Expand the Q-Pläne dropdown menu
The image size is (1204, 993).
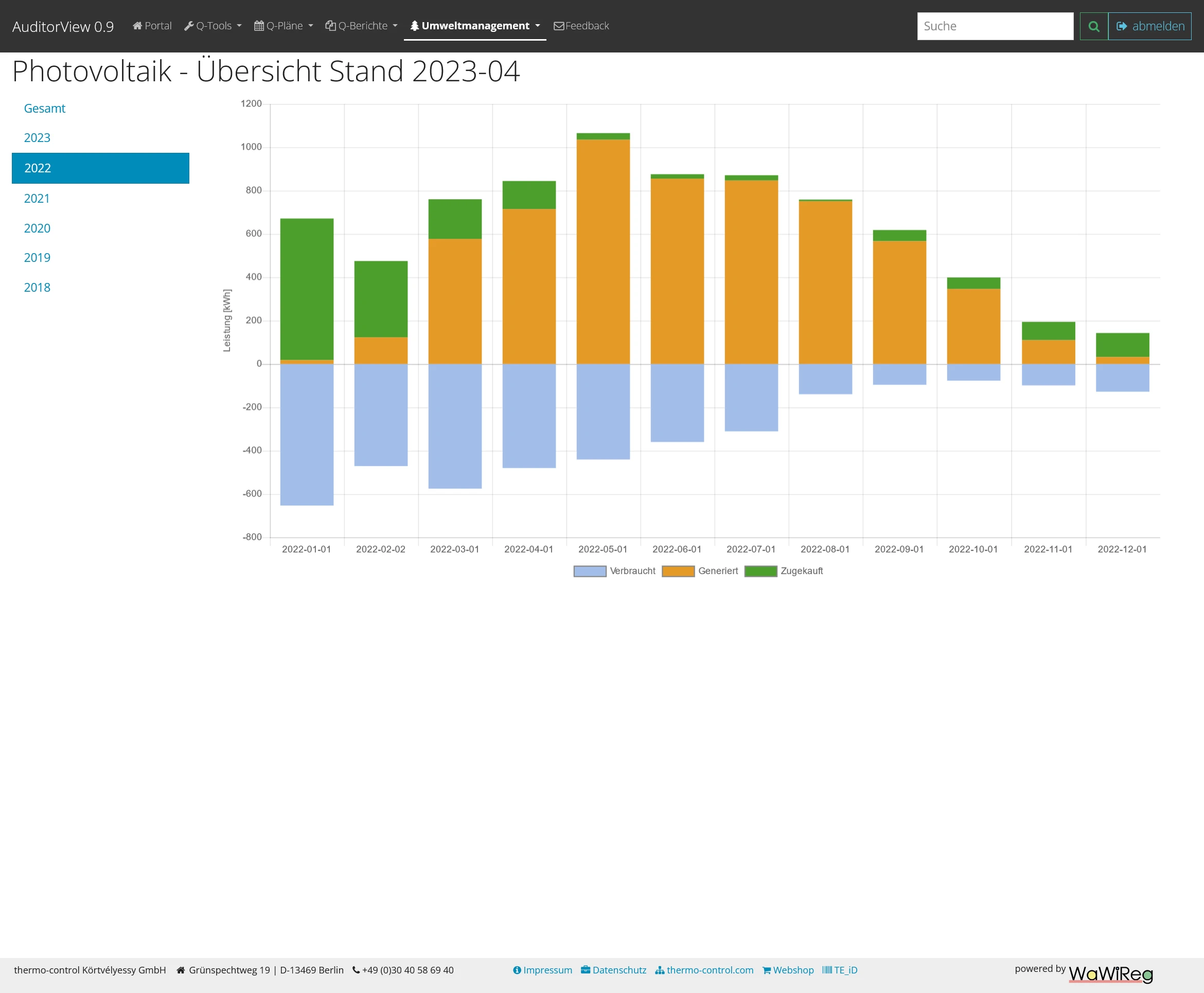coord(284,26)
